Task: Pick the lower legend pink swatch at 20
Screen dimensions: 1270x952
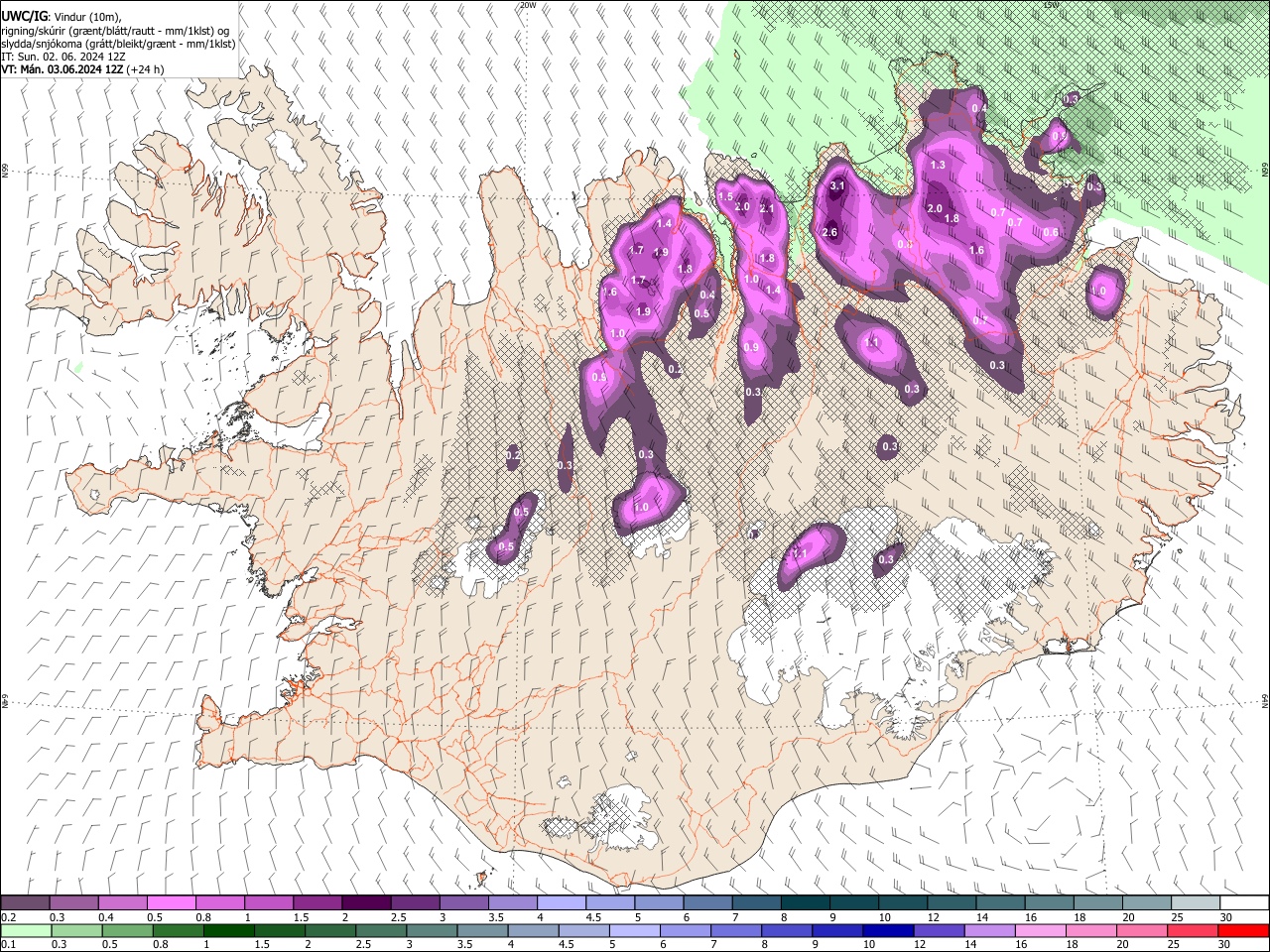Action: click(1142, 931)
